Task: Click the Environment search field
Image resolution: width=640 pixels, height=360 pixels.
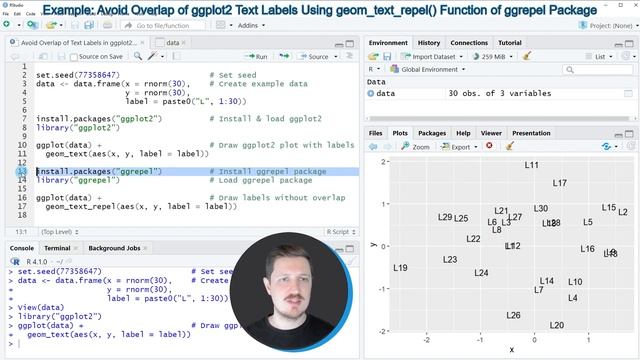Action: click(598, 70)
